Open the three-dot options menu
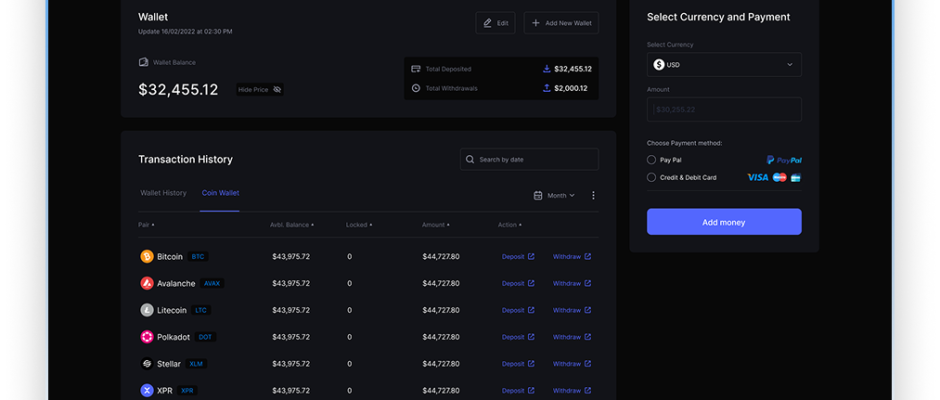 593,196
